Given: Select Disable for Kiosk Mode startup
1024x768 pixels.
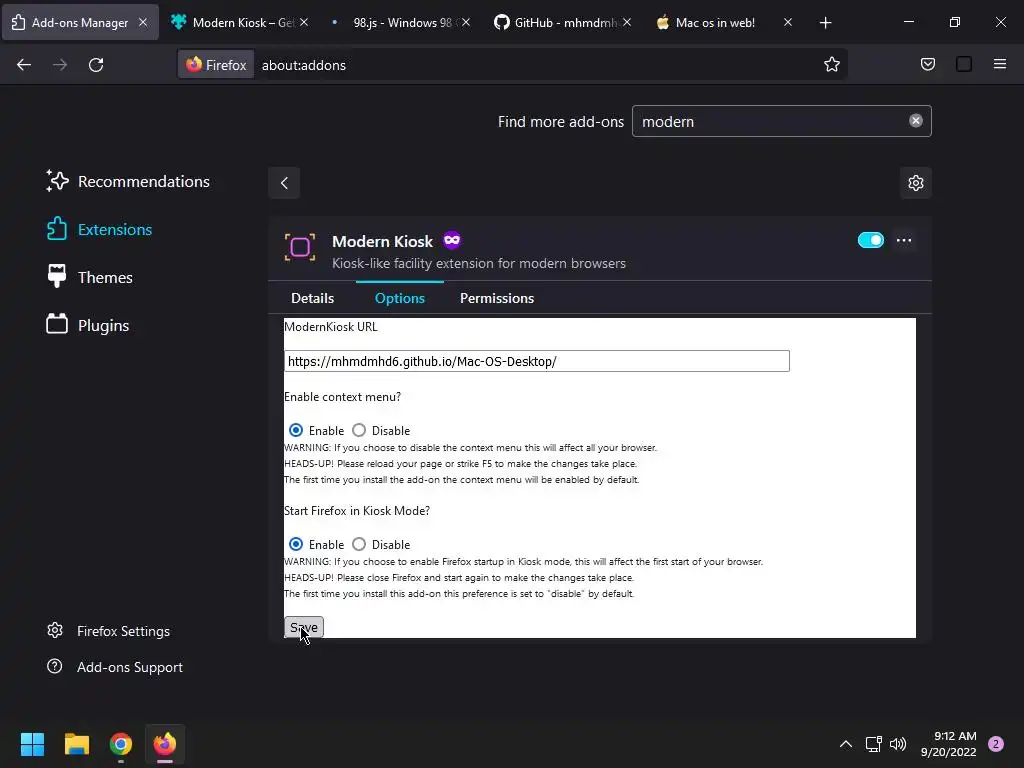Looking at the screenshot, I should click(x=359, y=544).
